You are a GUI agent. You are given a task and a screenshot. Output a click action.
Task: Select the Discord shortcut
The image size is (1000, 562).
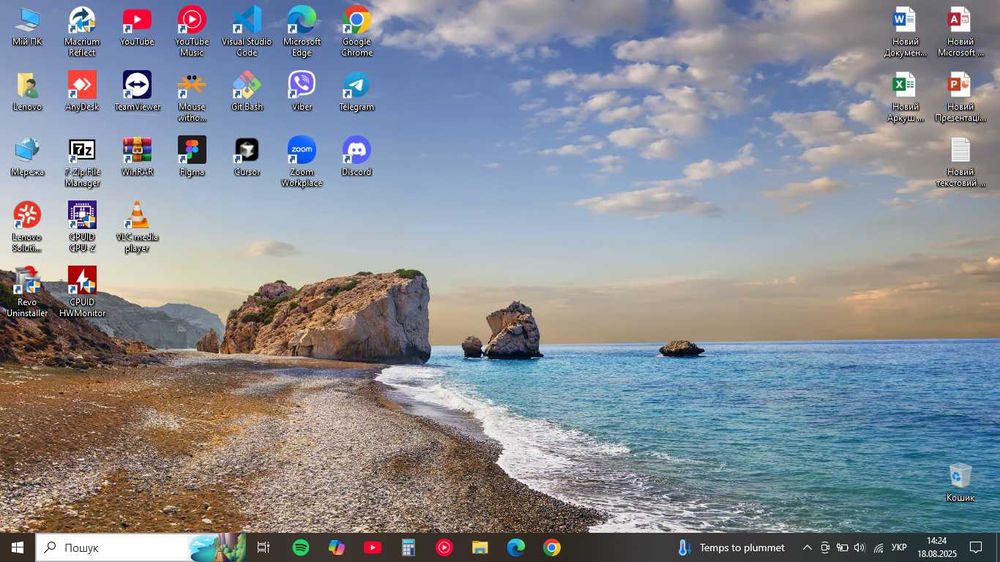click(x=357, y=157)
